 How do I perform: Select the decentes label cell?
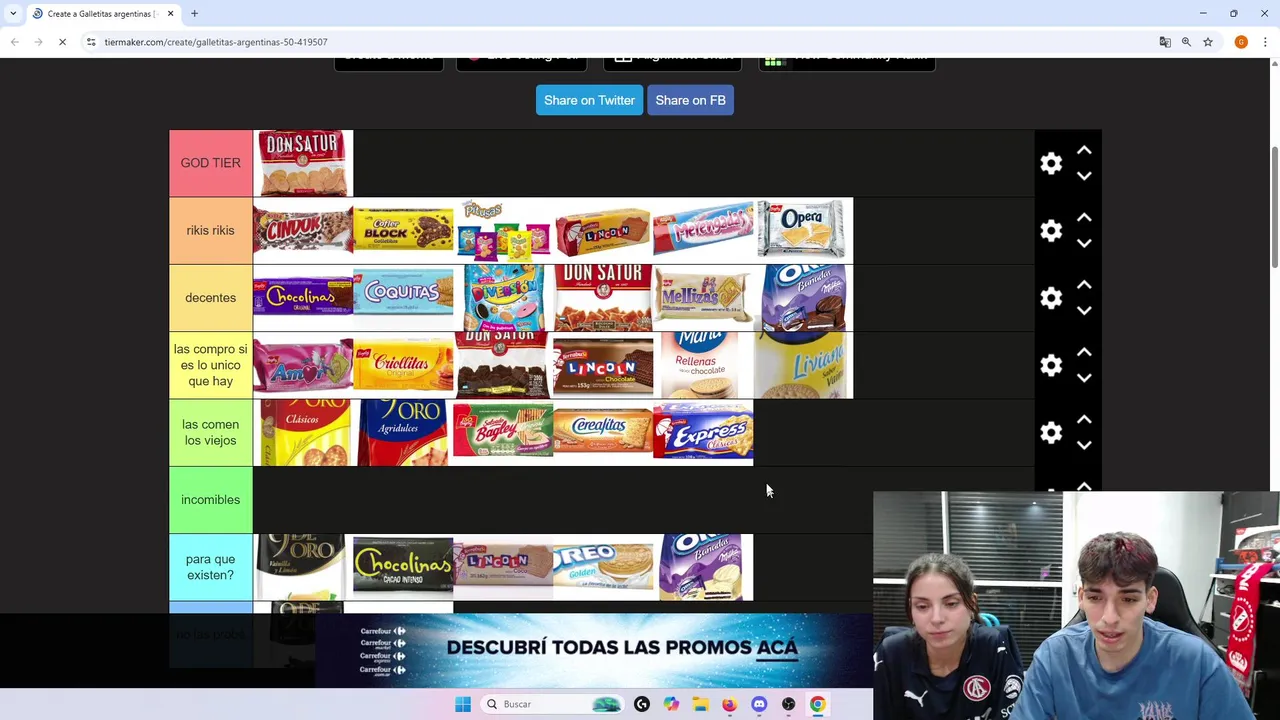(x=211, y=298)
